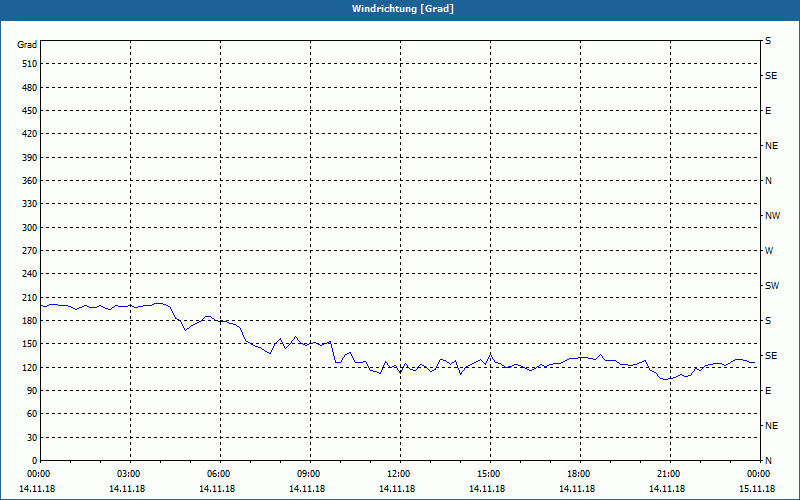Click the 03:00 time label
The image size is (800, 500).
(130, 474)
